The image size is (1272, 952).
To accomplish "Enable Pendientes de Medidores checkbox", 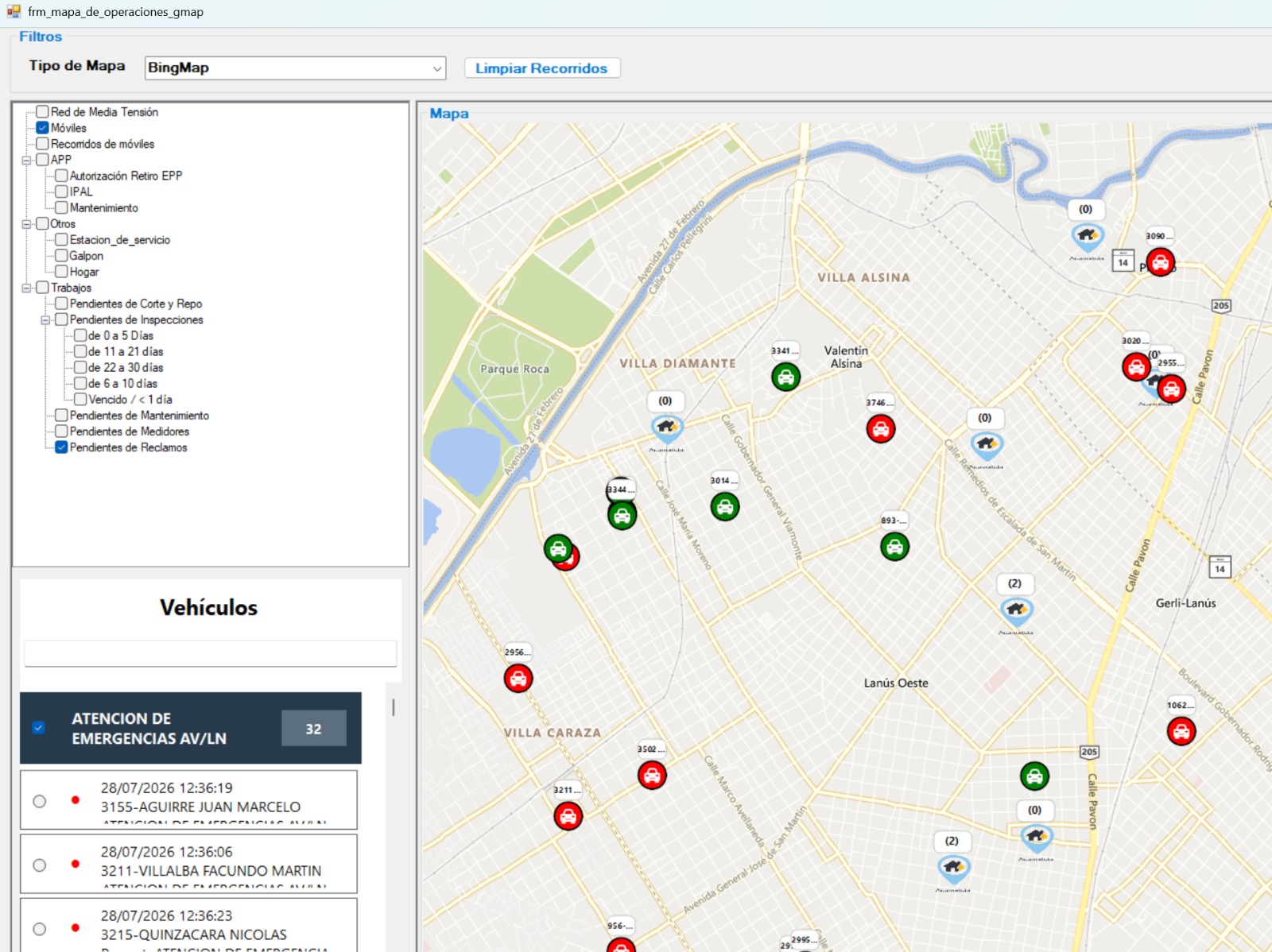I will (x=61, y=431).
